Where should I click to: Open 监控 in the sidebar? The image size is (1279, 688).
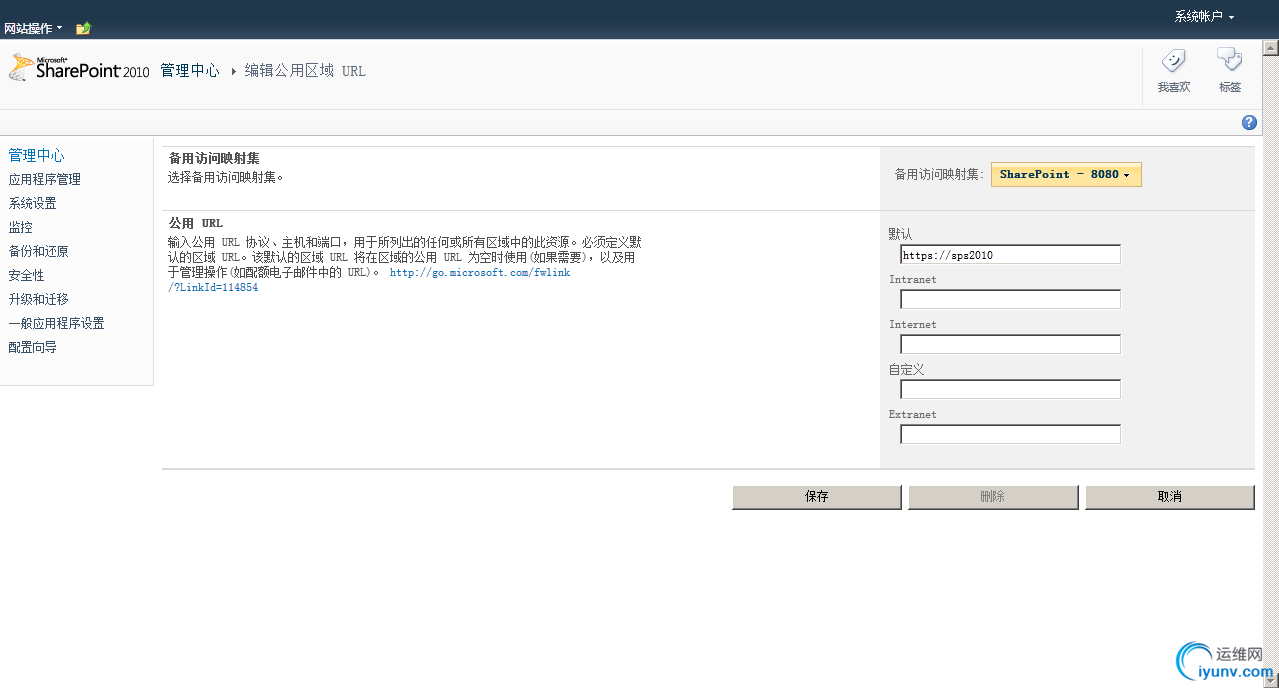point(20,227)
